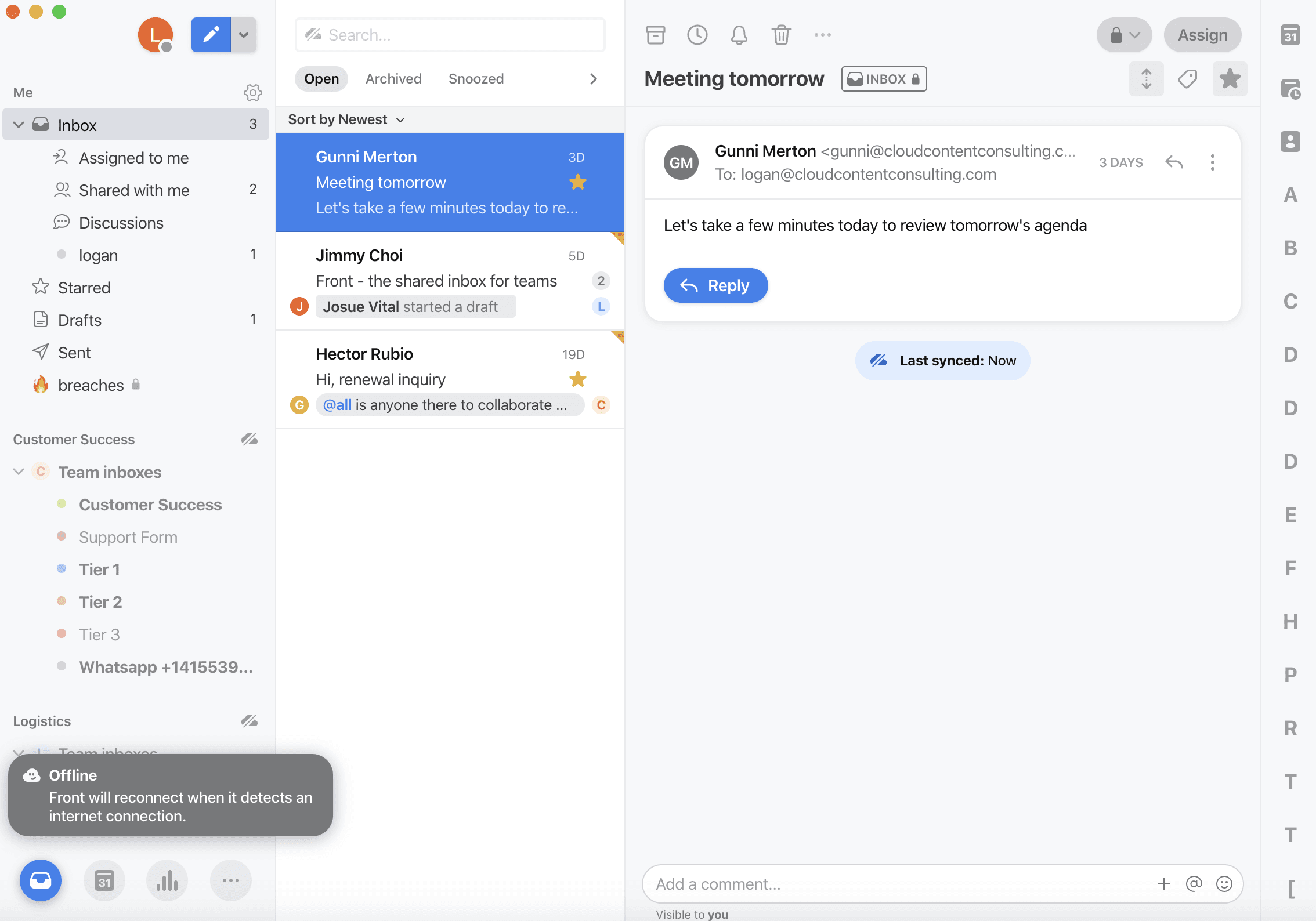Click the emoji icon in the comment box
The width and height of the screenshot is (1316, 921).
click(x=1224, y=884)
